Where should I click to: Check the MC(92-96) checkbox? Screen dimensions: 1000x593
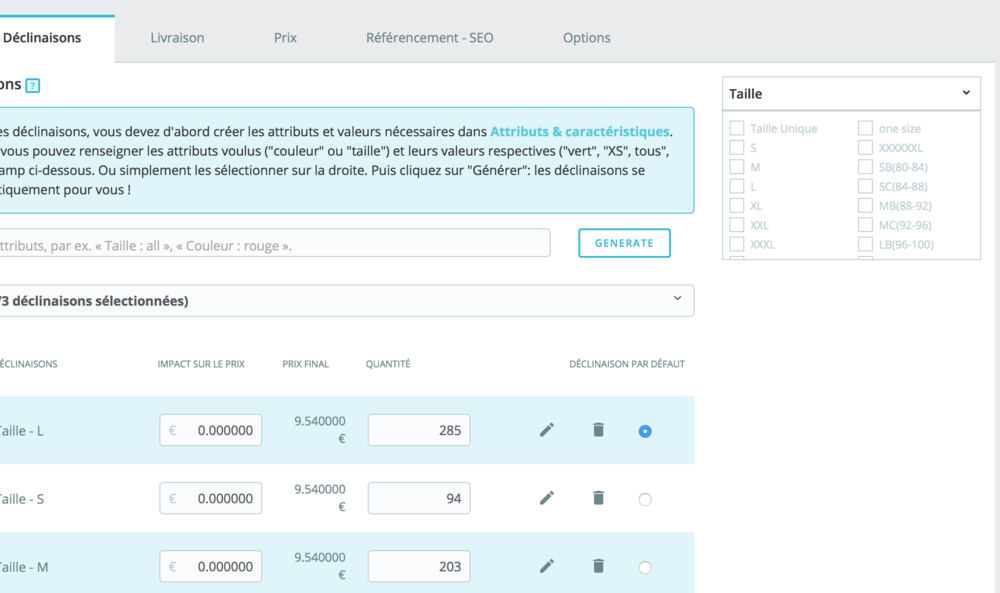(865, 225)
